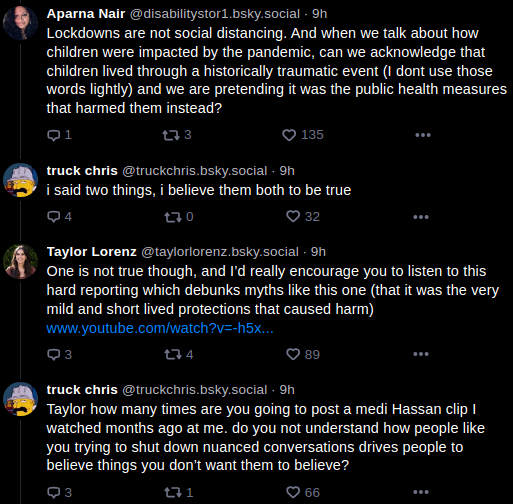Open Taylor Lorenz's avatar picture

(x=20, y=261)
